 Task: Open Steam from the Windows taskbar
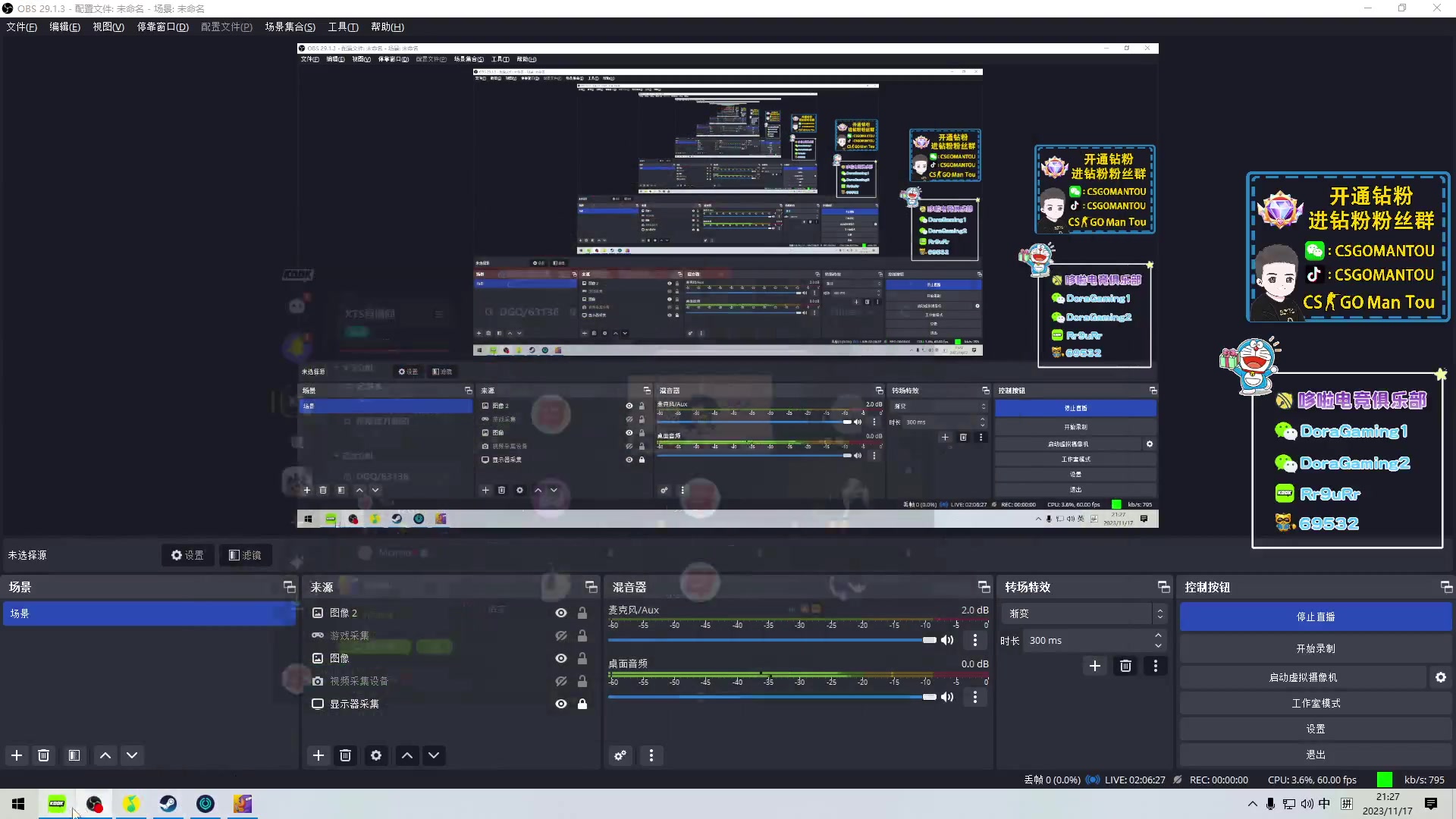[x=168, y=804]
